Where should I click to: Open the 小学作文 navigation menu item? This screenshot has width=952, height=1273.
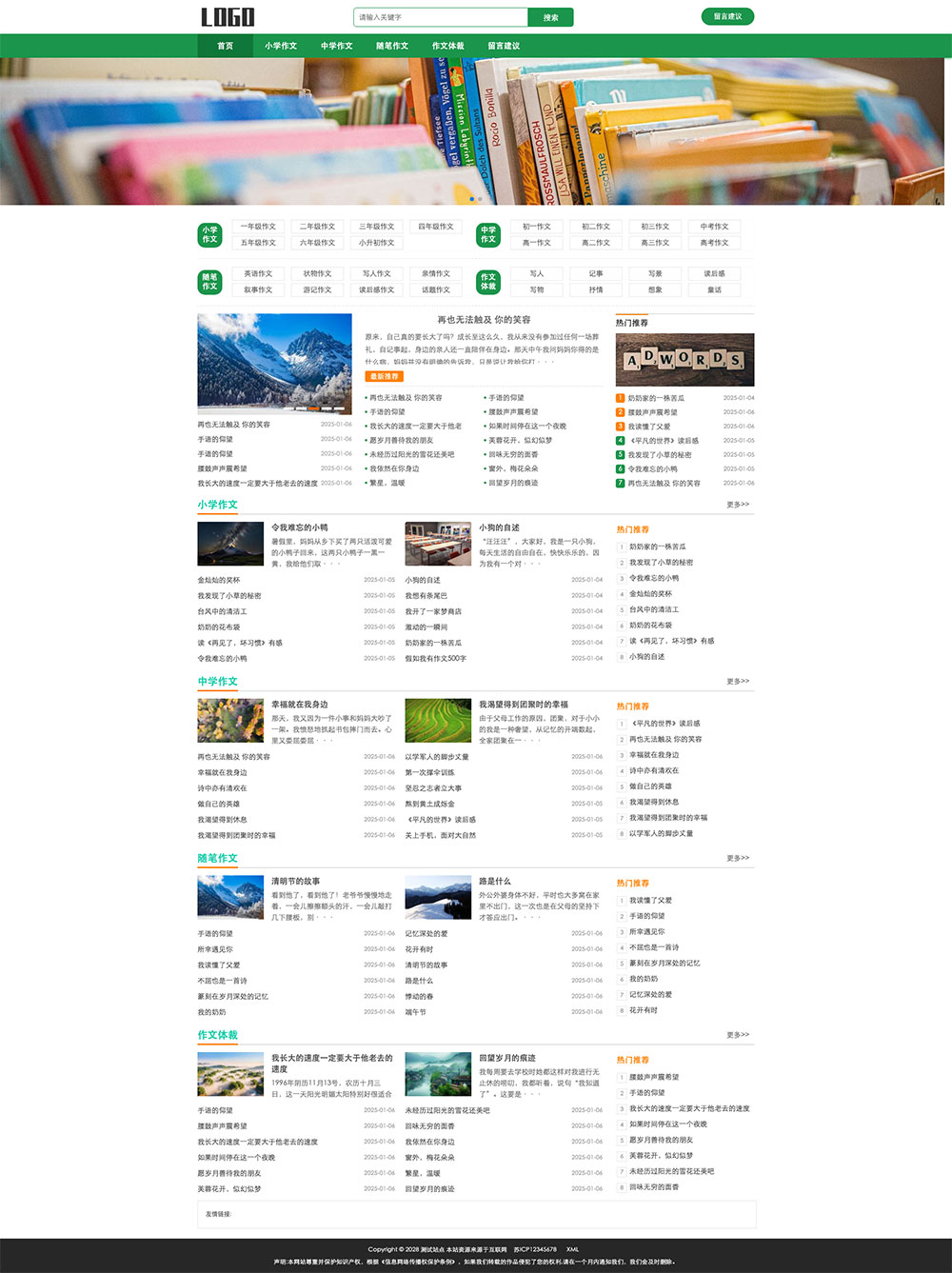click(x=281, y=46)
